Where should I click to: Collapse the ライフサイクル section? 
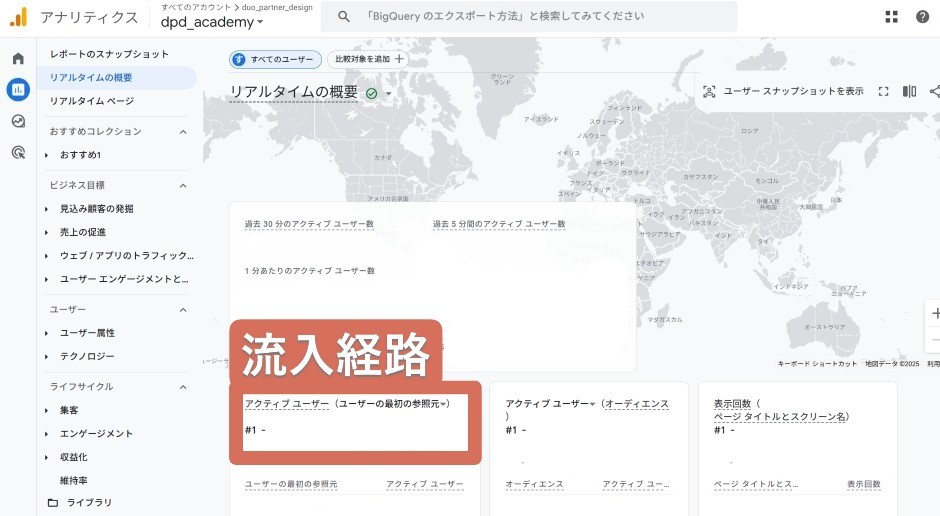coord(183,386)
